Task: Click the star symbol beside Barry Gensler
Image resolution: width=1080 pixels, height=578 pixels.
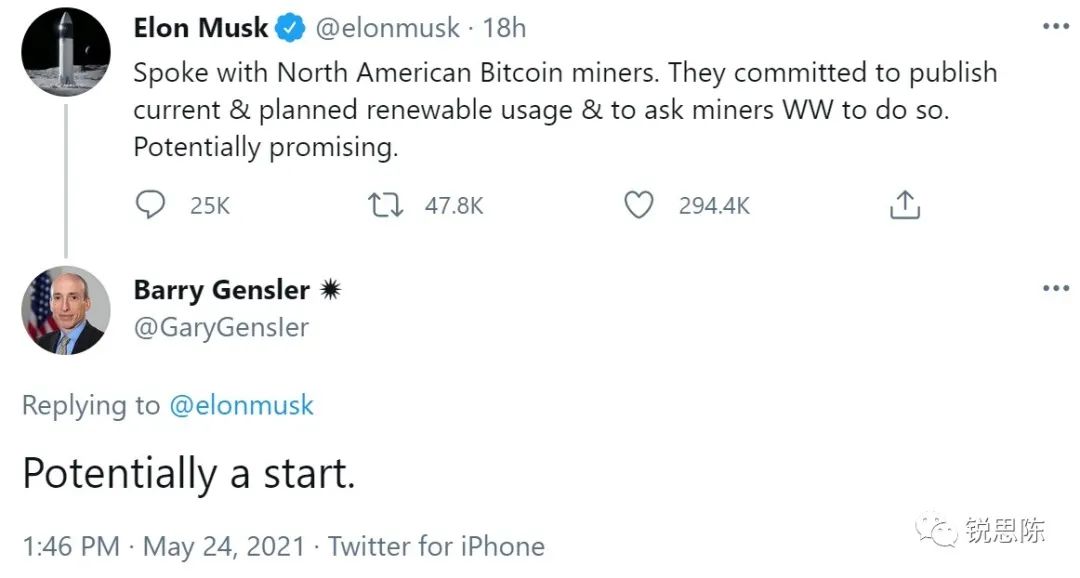Action: (x=330, y=290)
